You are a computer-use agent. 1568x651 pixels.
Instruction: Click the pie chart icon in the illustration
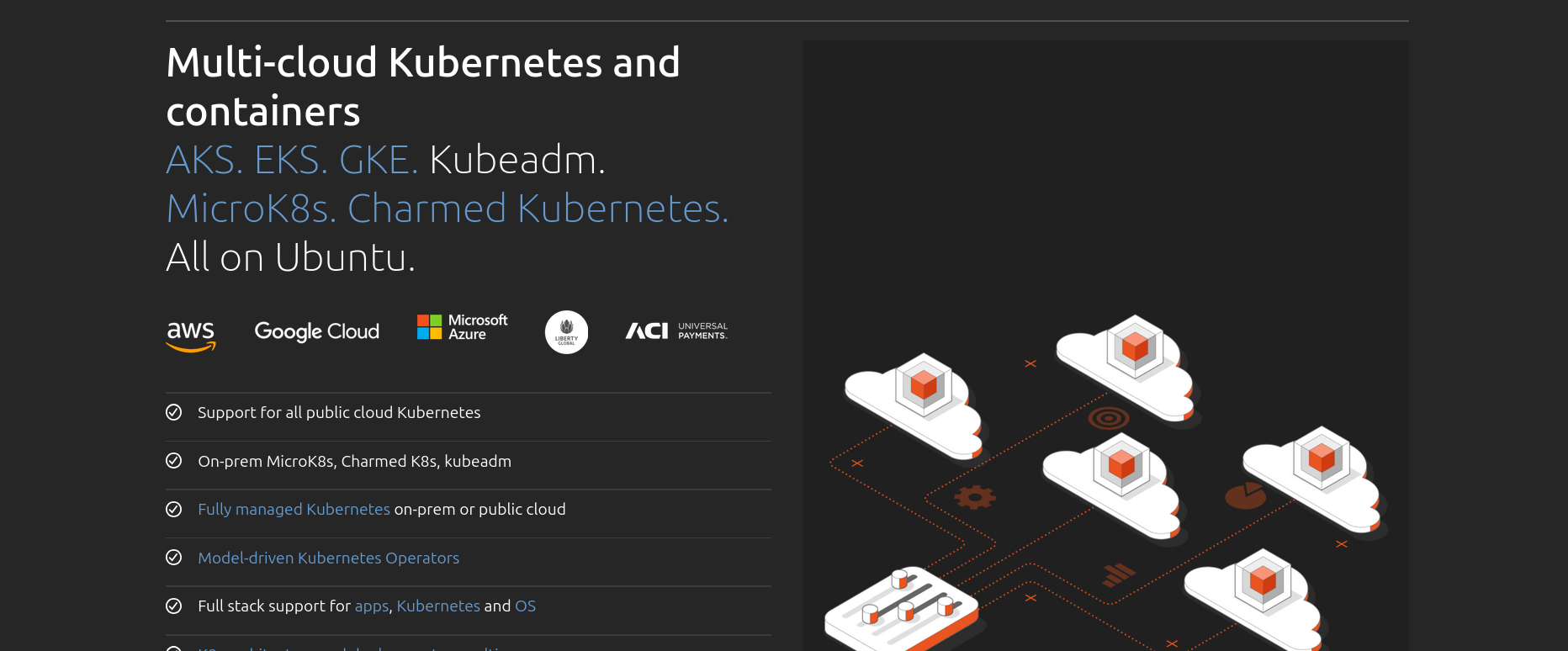click(x=1245, y=495)
